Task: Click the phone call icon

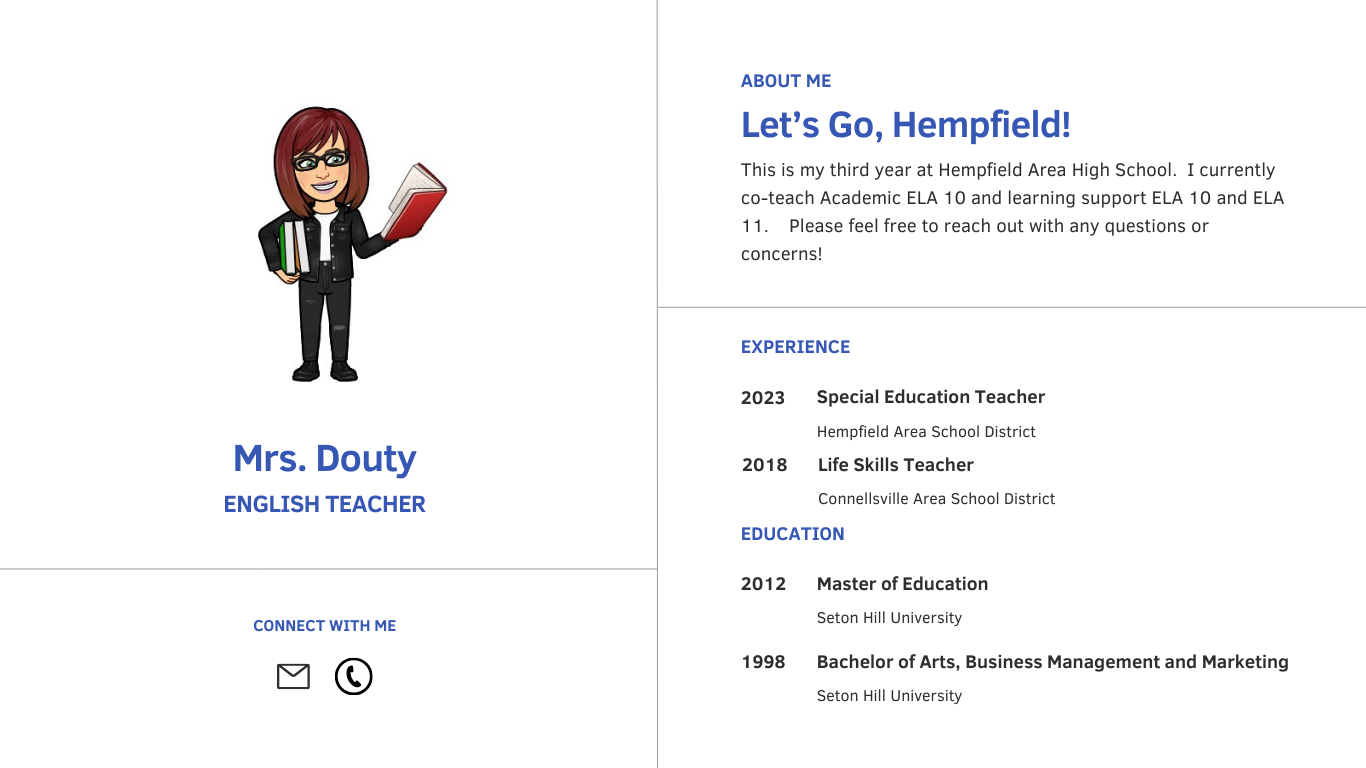Action: pyautogui.click(x=353, y=677)
